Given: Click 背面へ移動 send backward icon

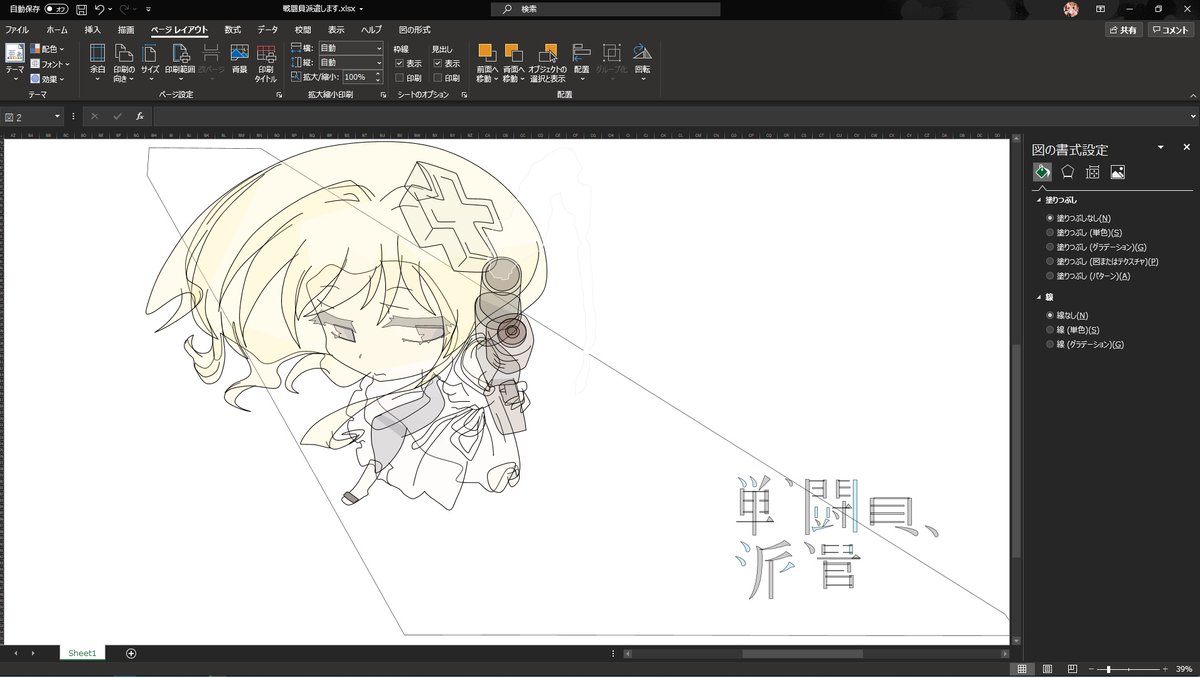Looking at the screenshot, I should (x=512, y=52).
